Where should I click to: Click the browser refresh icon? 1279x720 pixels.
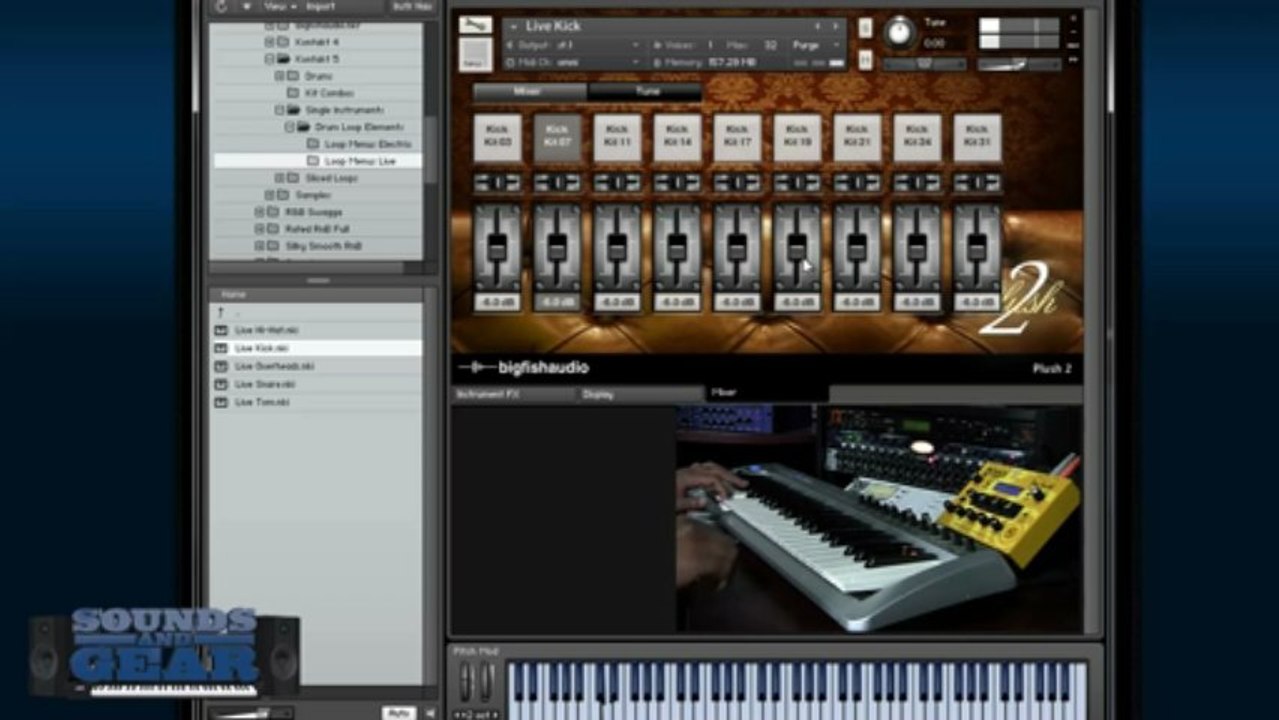pos(222,6)
